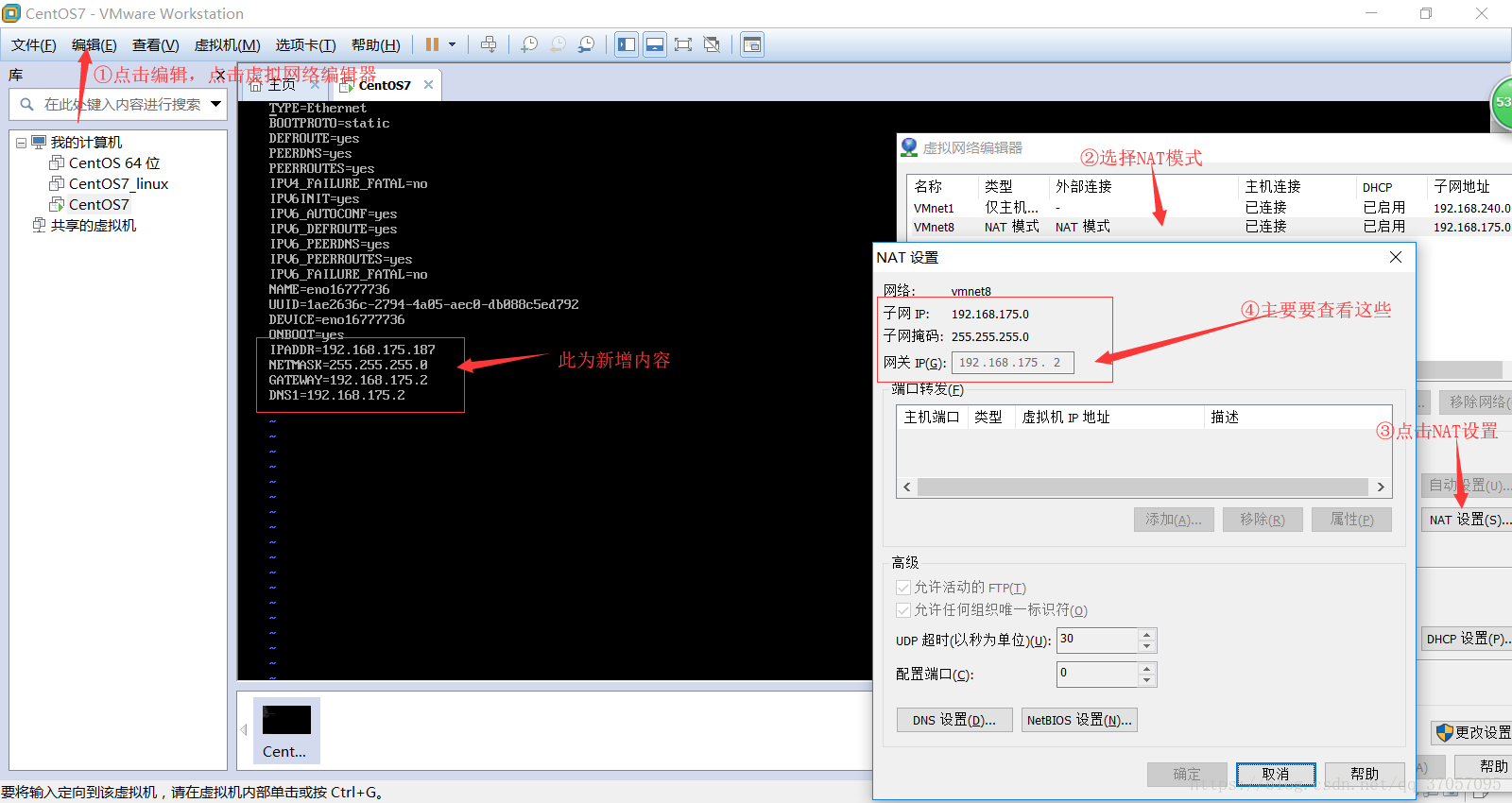Click the thumbnail bar left scroll arrow
Screen dimensions: 1512x803
(x=244, y=730)
